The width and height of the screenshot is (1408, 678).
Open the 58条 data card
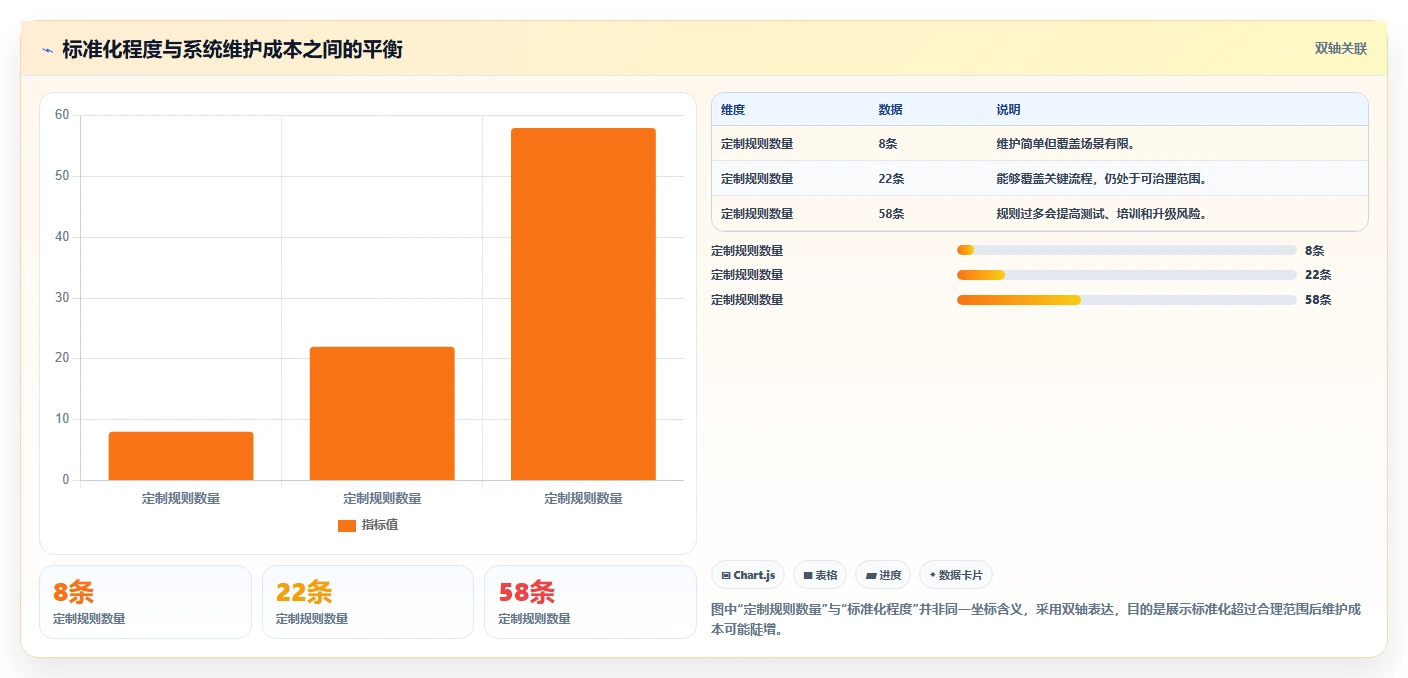590,602
